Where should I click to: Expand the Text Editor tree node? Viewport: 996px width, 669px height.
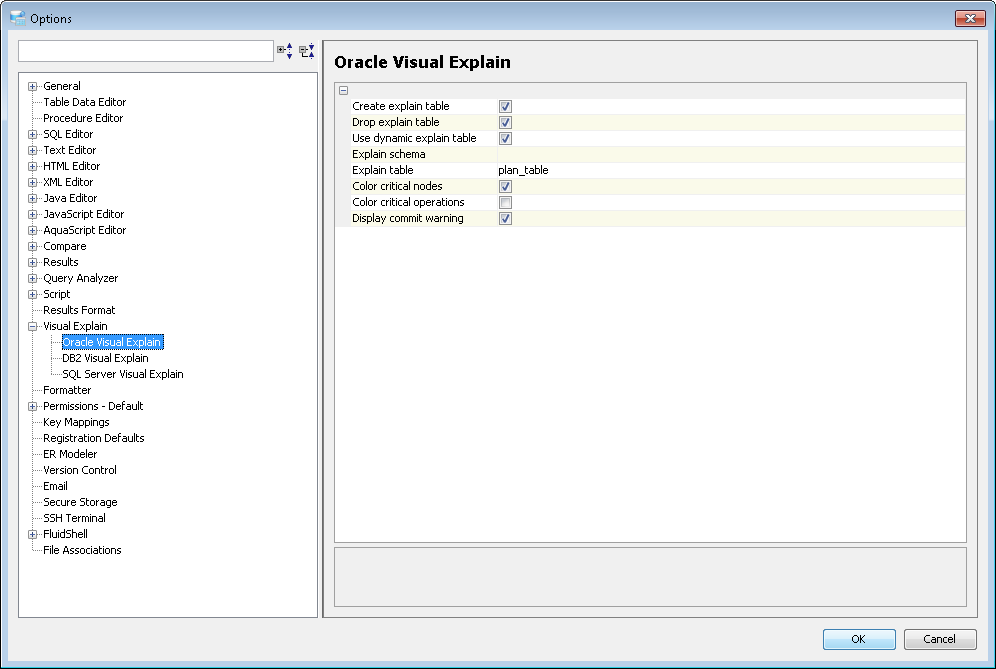[32, 151]
